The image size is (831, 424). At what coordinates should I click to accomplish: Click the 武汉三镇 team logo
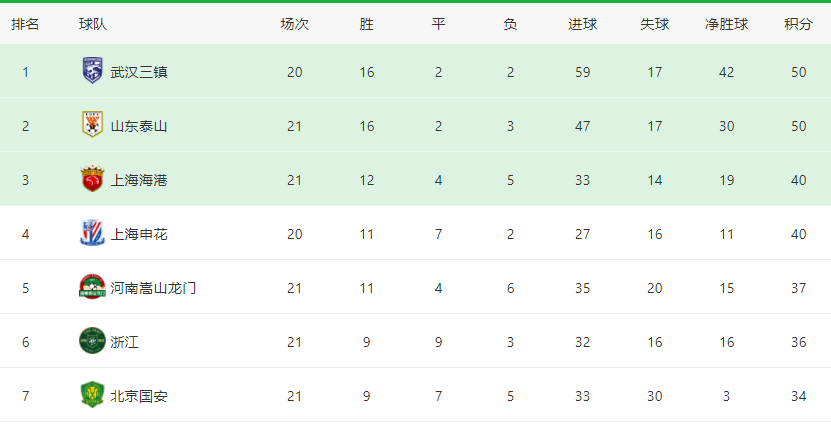coord(92,70)
